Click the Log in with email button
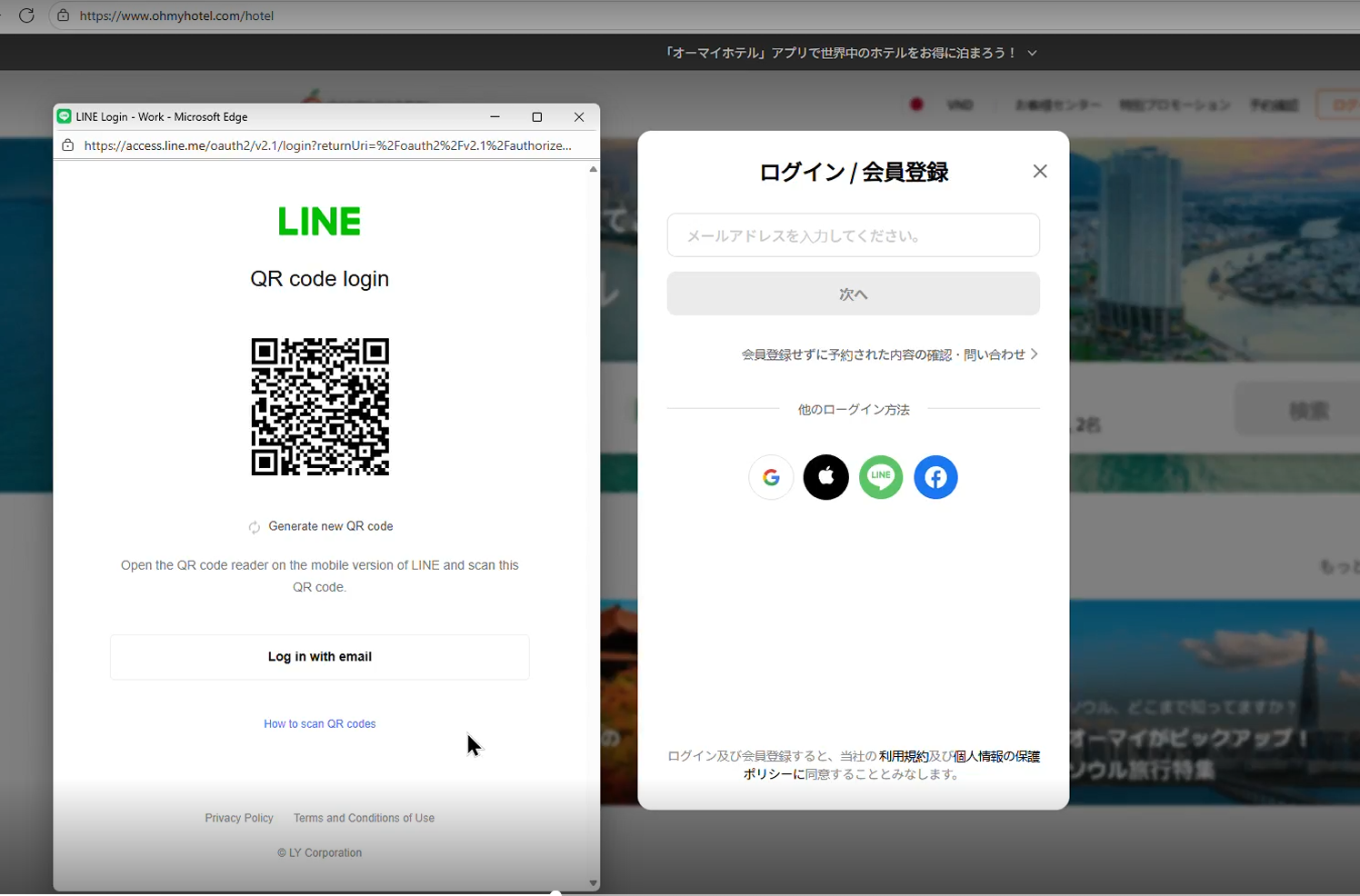Image resolution: width=1360 pixels, height=896 pixels. [x=320, y=657]
